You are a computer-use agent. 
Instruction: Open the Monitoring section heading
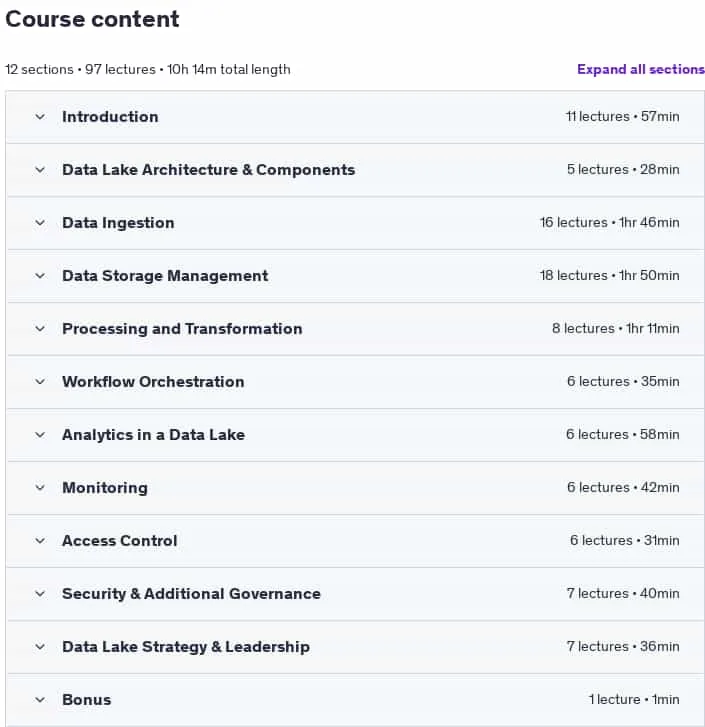[x=105, y=488]
